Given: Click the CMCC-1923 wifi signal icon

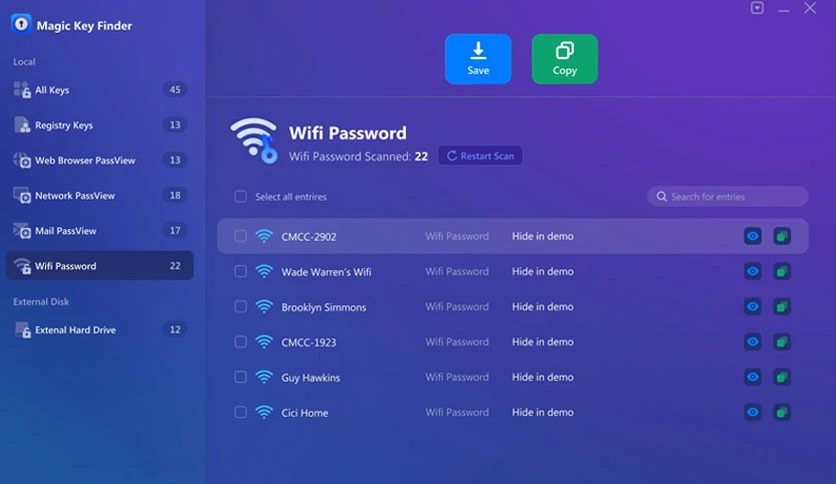Looking at the screenshot, I should click(264, 342).
